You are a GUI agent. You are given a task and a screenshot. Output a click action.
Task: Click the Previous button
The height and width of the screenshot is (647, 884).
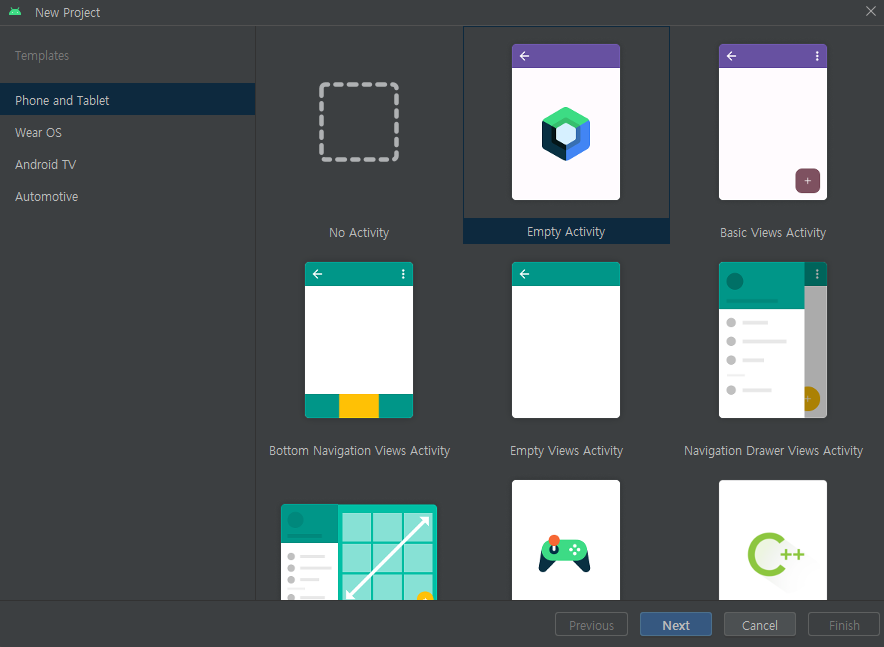pos(591,624)
